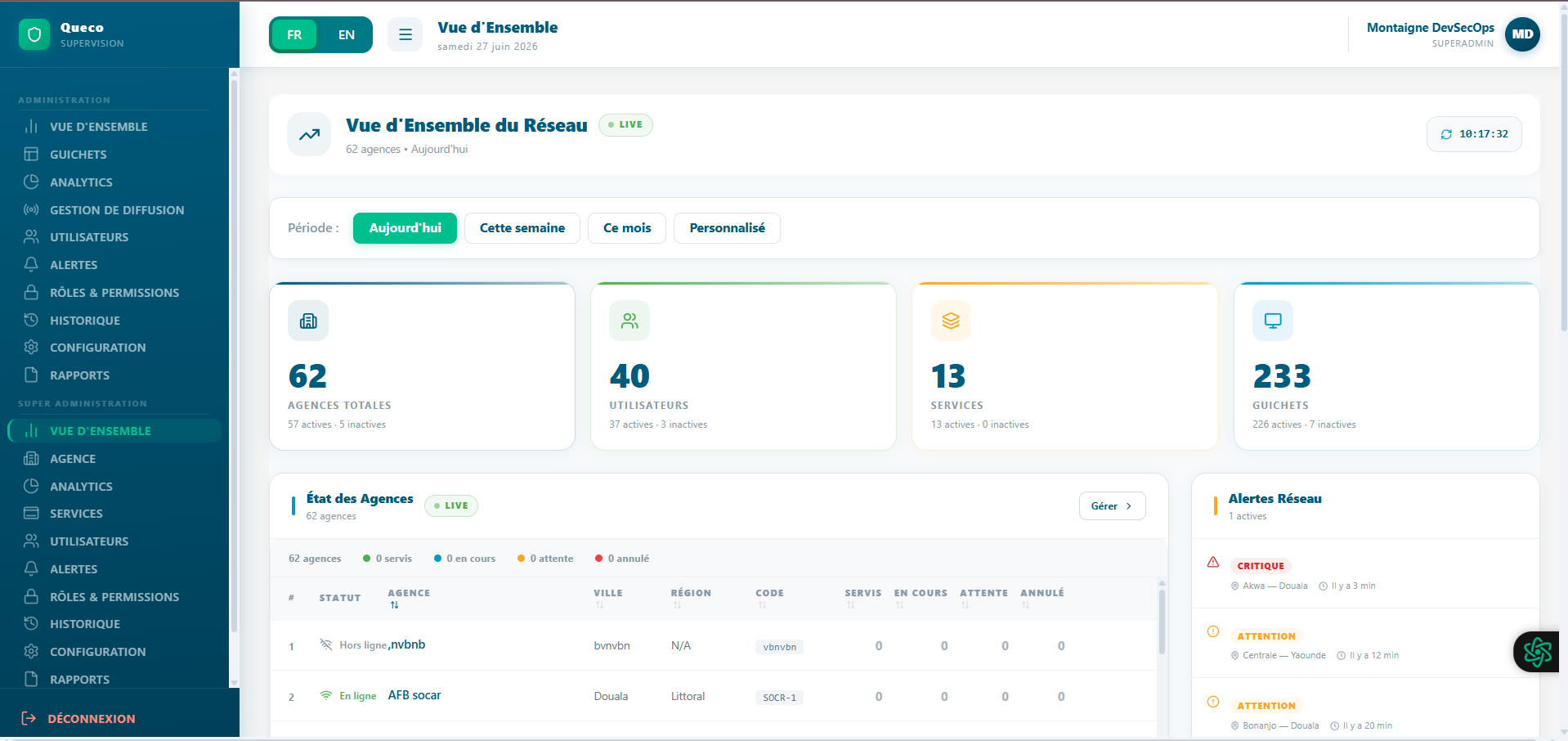Sort table by Attente column

pos(983,598)
